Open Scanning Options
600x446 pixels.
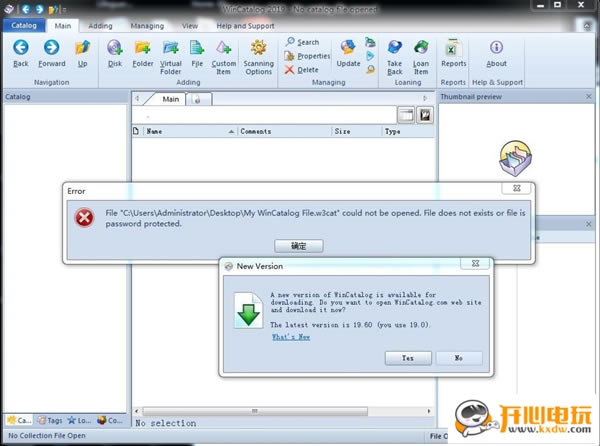coord(259,47)
